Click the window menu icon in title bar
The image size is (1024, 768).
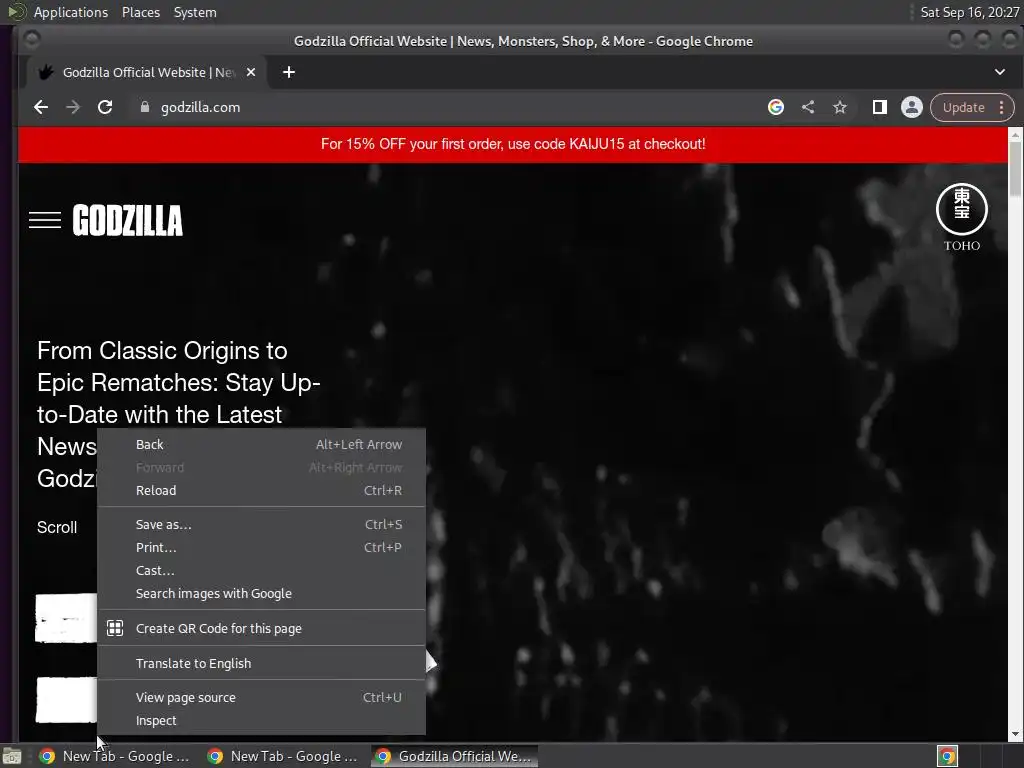tap(31, 40)
